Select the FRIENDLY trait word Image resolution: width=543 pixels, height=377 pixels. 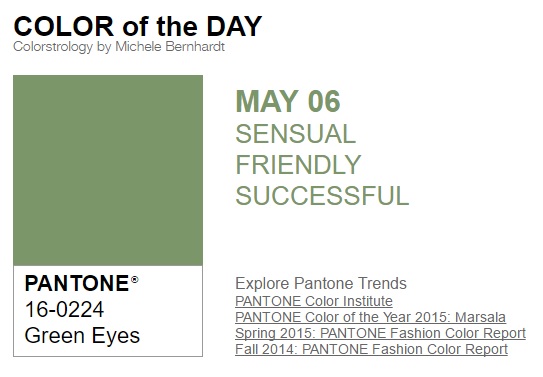[x=299, y=165]
